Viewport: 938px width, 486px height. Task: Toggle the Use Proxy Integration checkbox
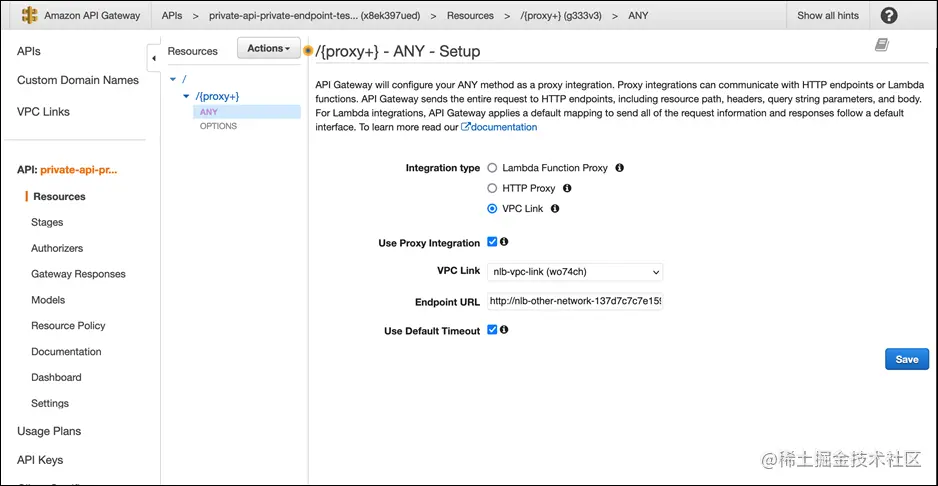click(x=492, y=242)
